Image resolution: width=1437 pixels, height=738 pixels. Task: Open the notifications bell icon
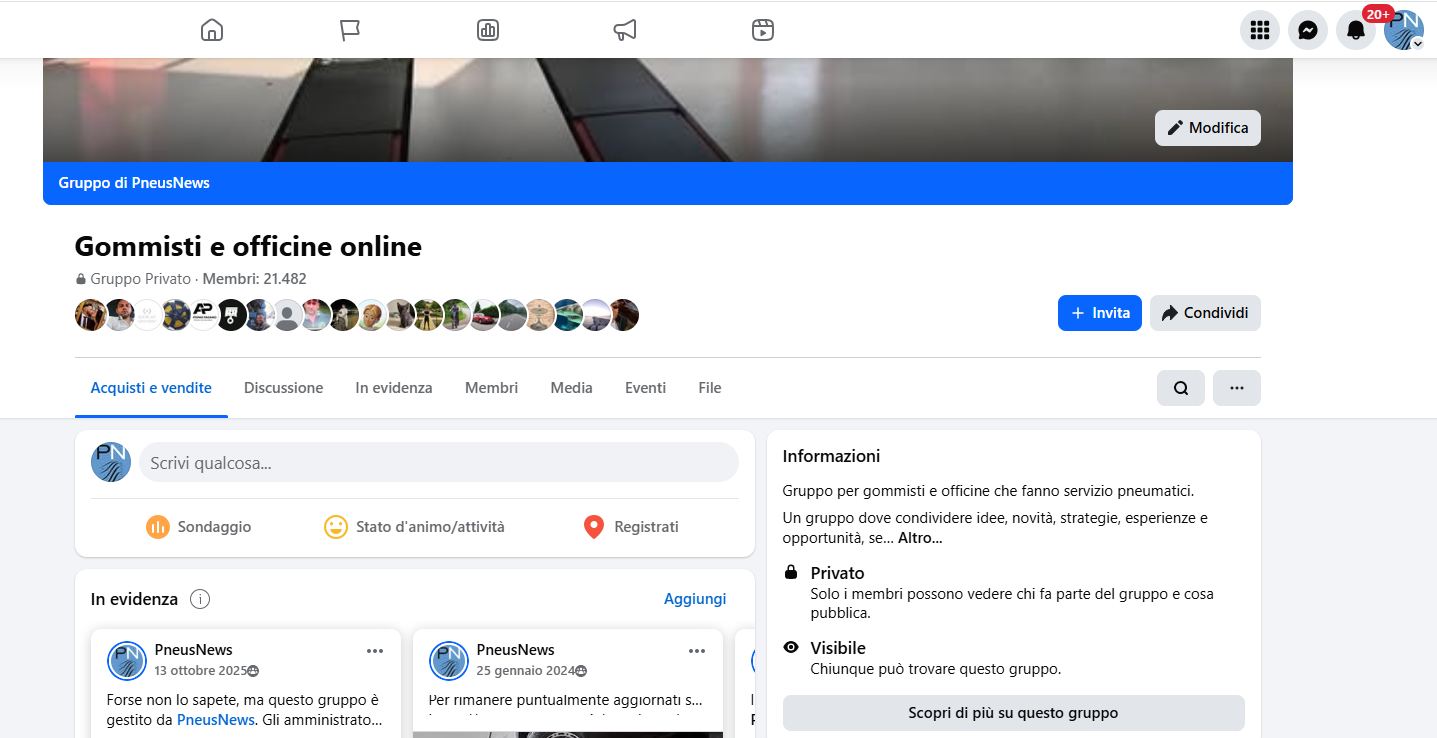(x=1356, y=30)
